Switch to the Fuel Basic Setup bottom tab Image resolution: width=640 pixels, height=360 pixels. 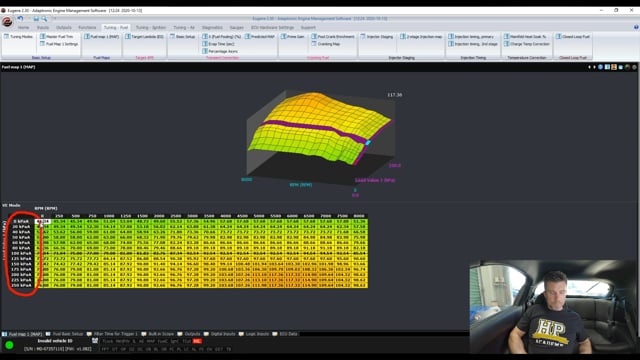click(64, 334)
